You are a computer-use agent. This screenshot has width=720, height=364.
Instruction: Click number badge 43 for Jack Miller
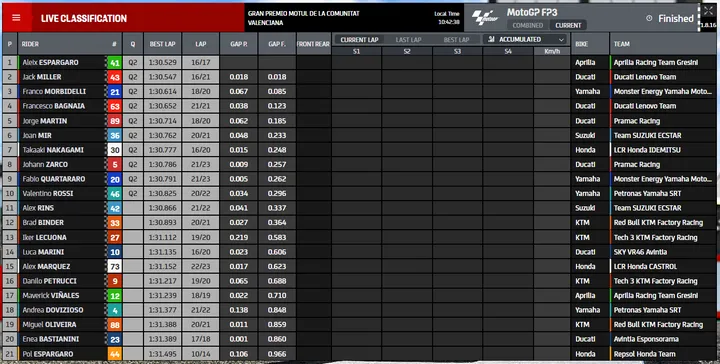click(114, 77)
